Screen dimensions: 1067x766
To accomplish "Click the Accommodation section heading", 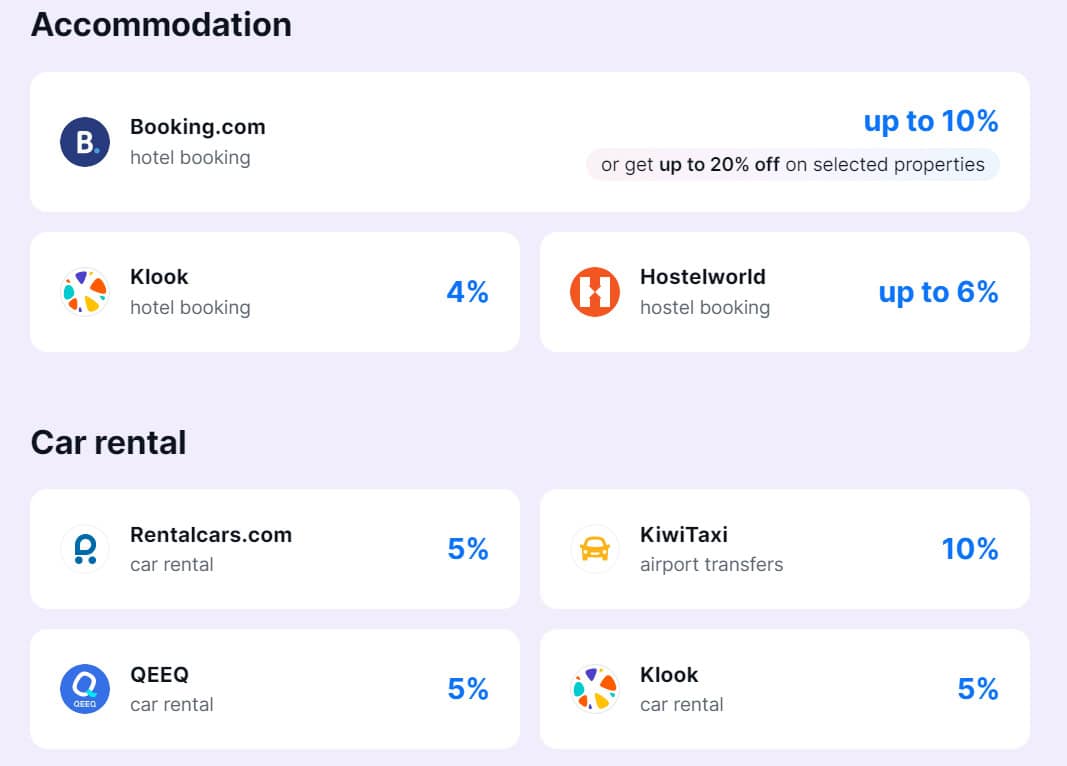I will [x=161, y=24].
